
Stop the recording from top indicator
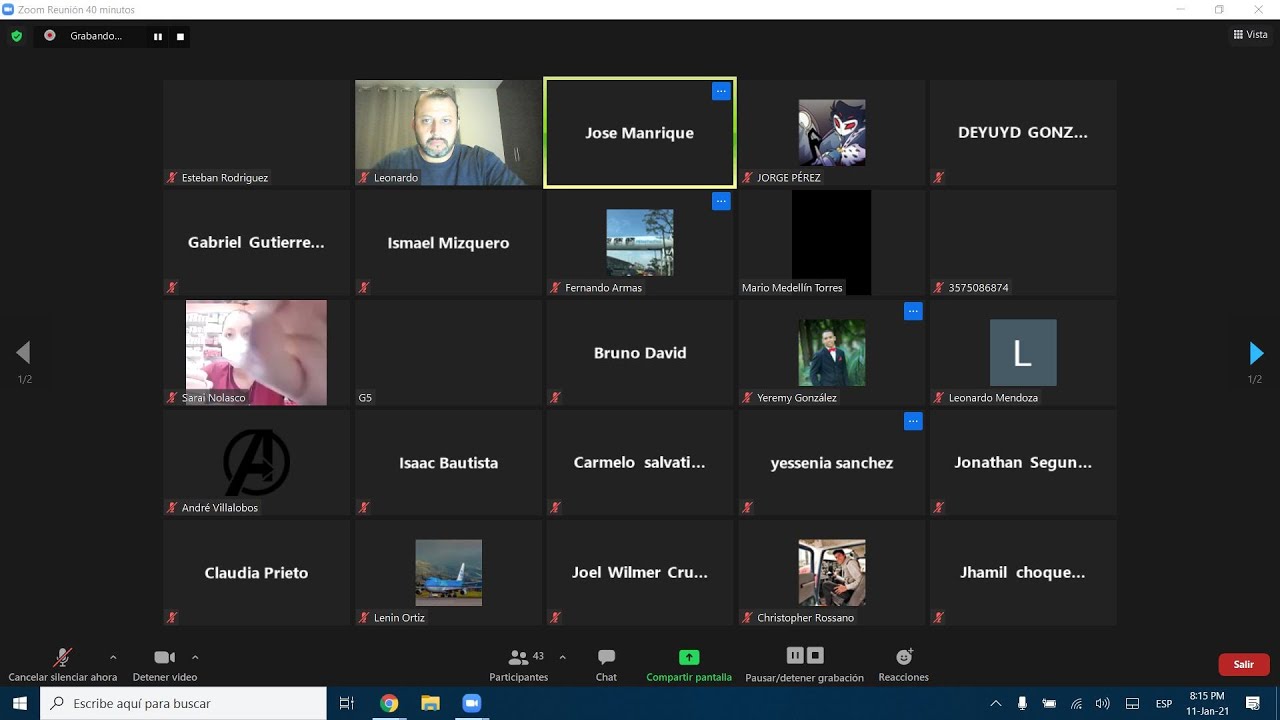[x=180, y=37]
